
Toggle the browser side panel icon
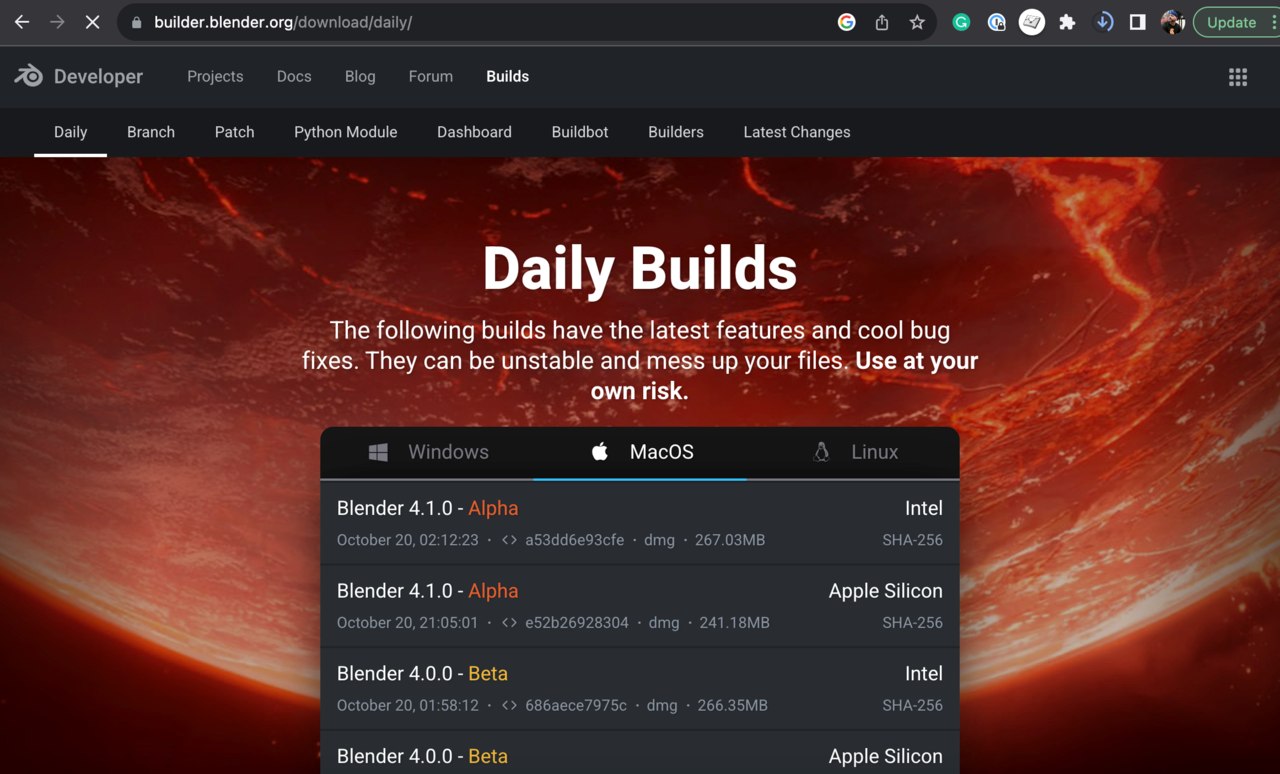point(1137,22)
